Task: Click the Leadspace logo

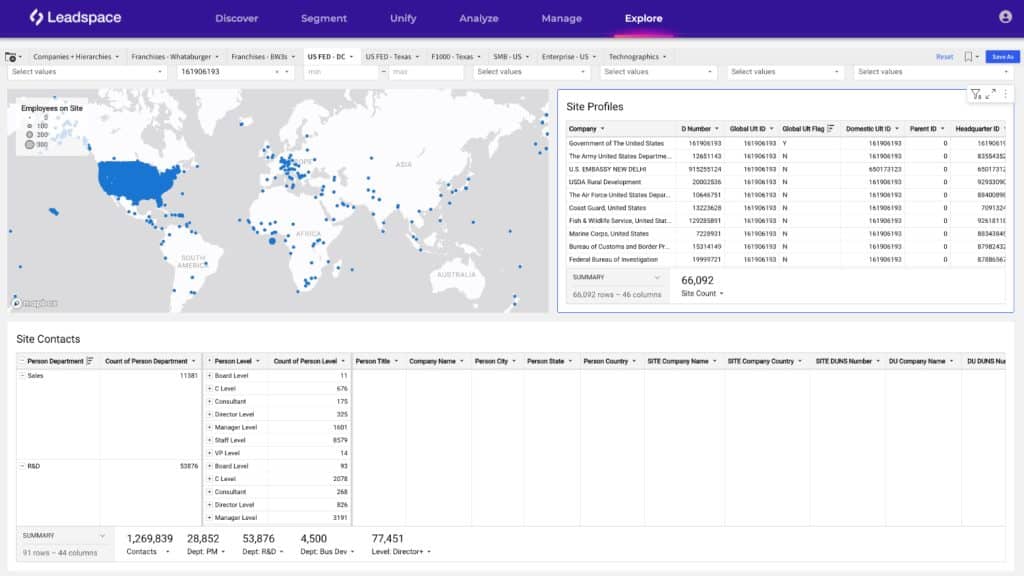Action: click(x=75, y=18)
